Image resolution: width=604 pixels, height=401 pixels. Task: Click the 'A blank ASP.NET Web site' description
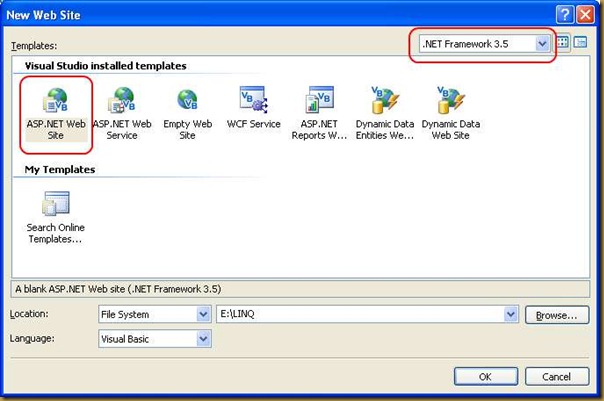click(x=118, y=289)
